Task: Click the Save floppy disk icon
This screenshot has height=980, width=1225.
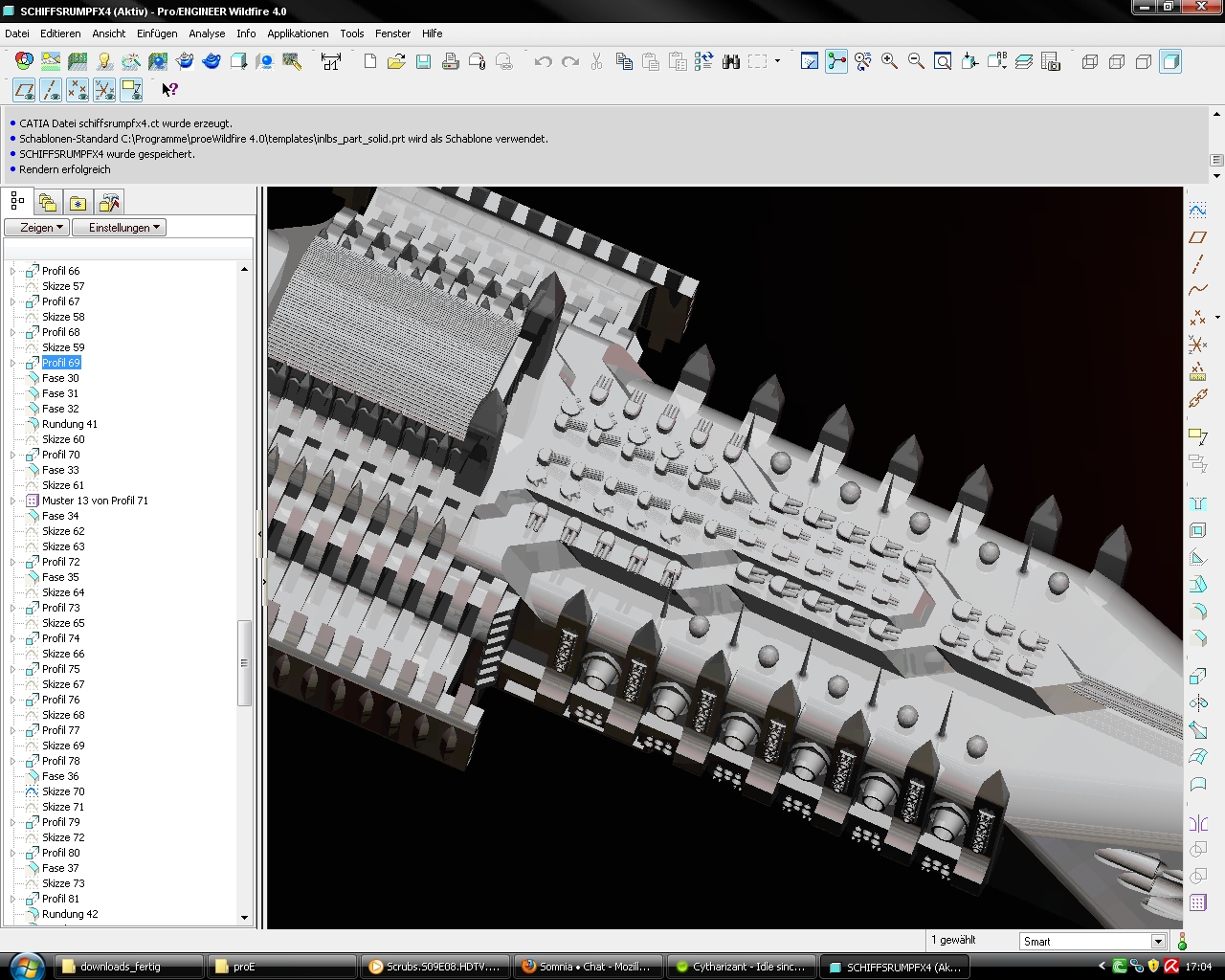Action: (423, 61)
